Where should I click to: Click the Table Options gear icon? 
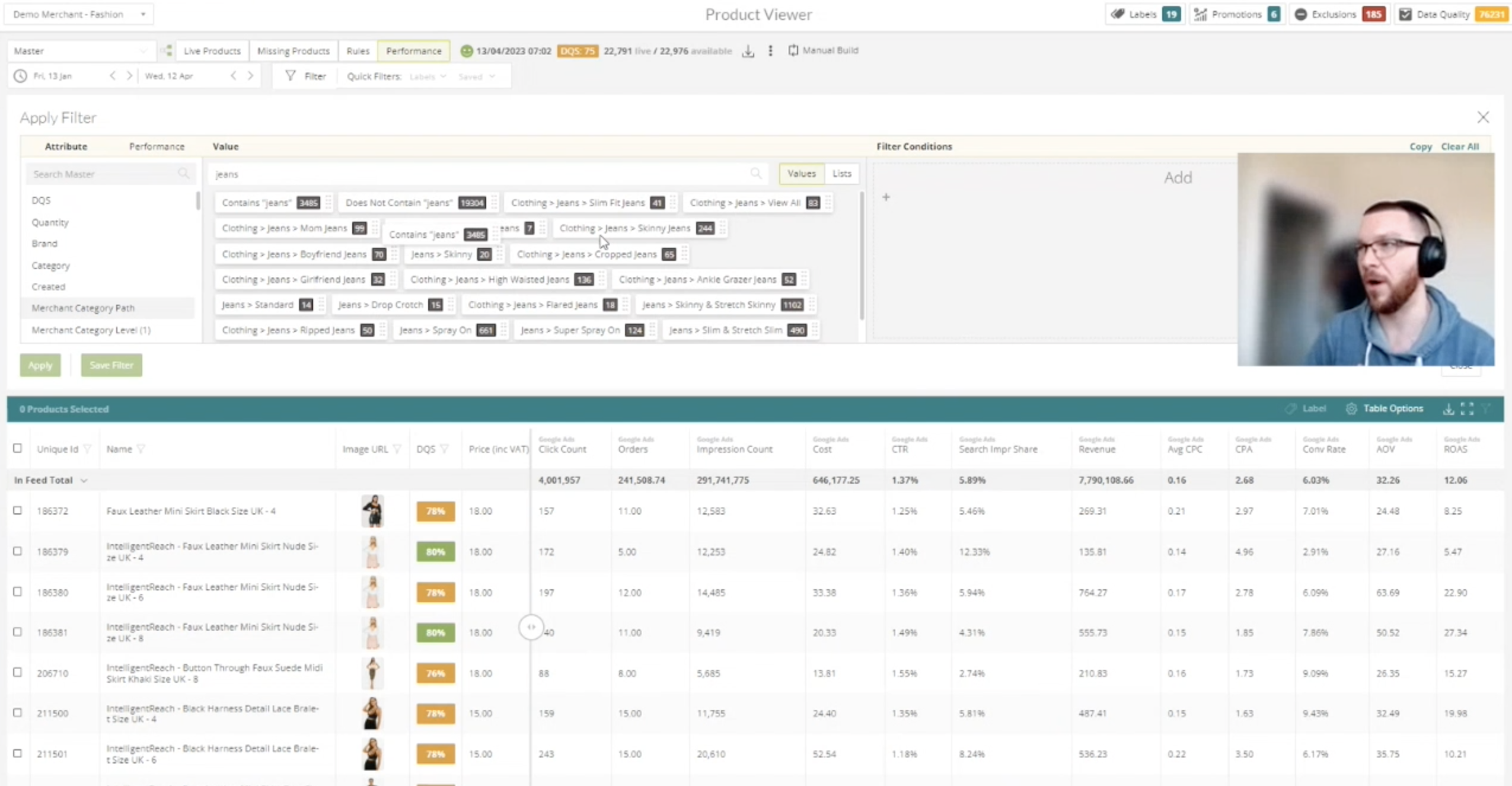[1351, 408]
